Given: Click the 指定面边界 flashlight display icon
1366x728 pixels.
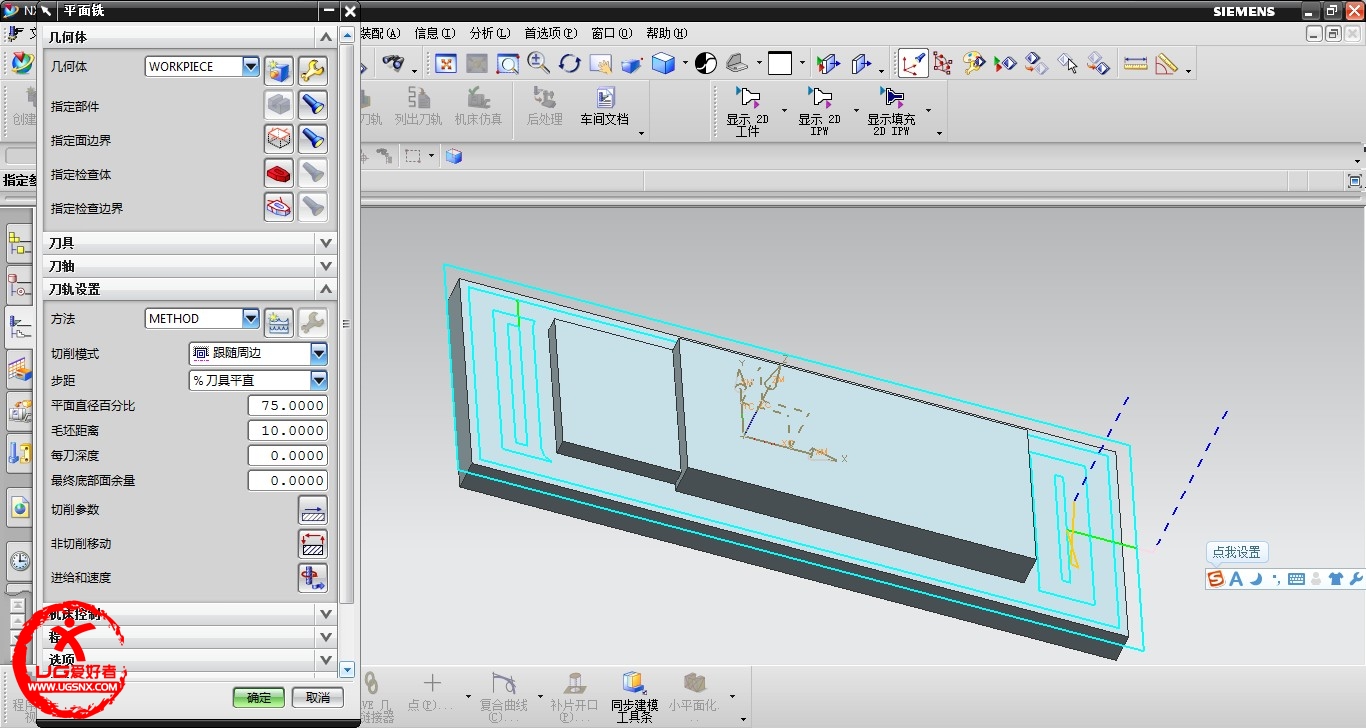Looking at the screenshot, I should [x=313, y=139].
